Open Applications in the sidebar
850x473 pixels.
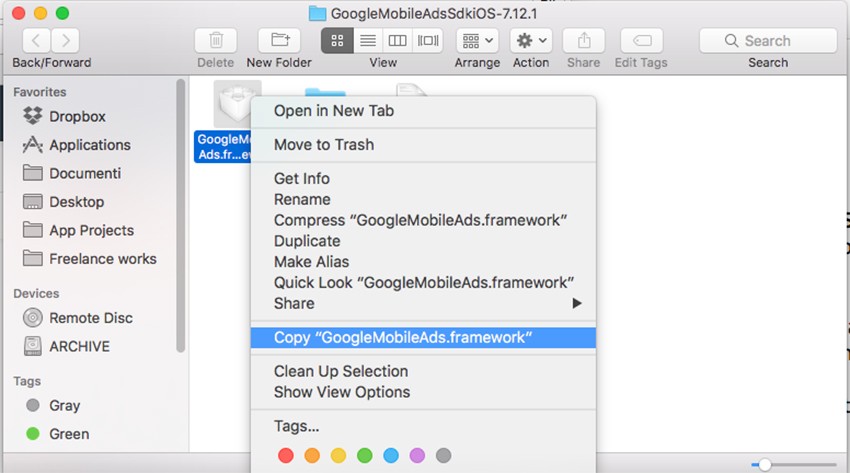[89, 145]
